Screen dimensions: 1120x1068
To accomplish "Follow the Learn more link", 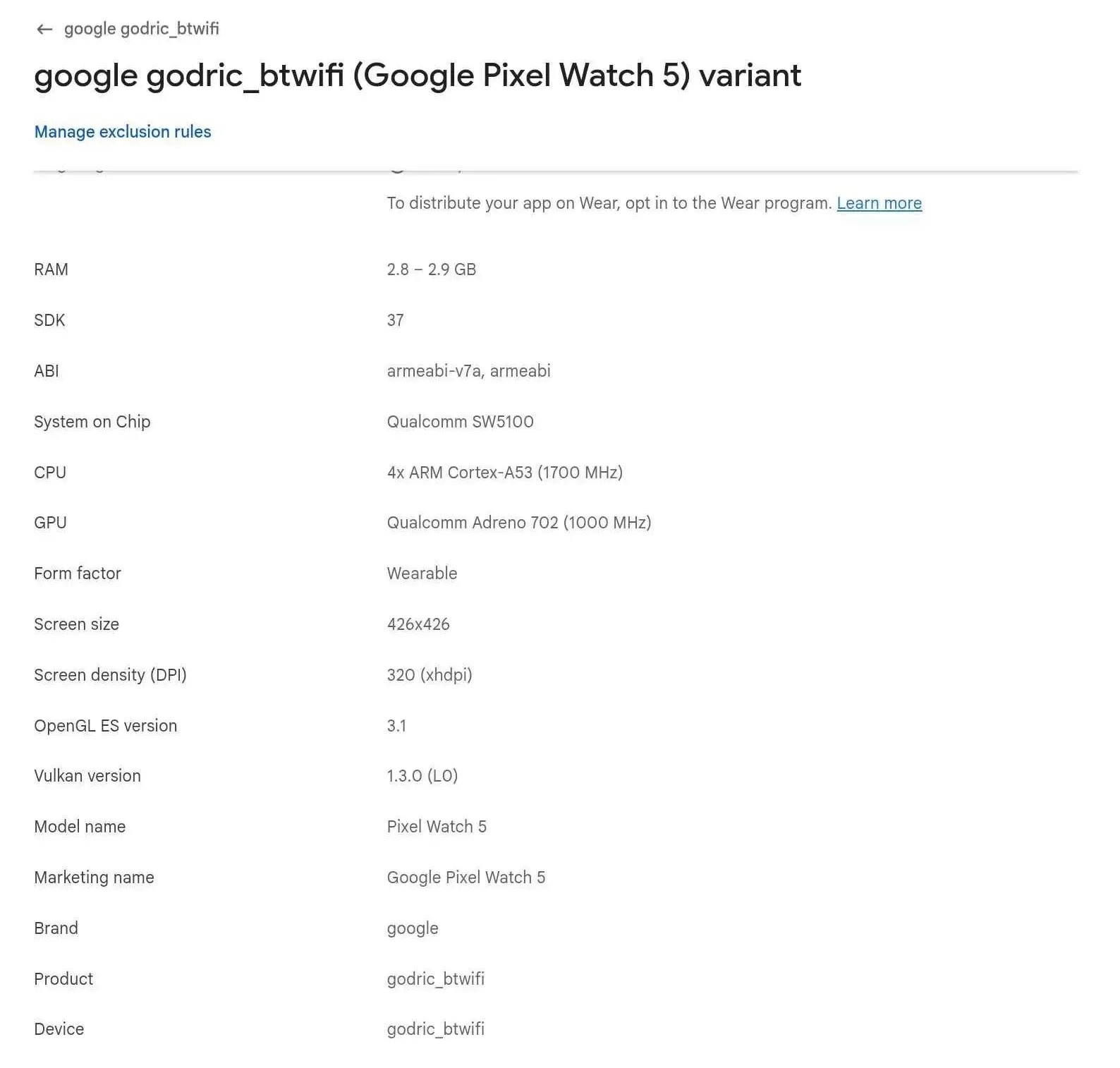I will (x=879, y=203).
